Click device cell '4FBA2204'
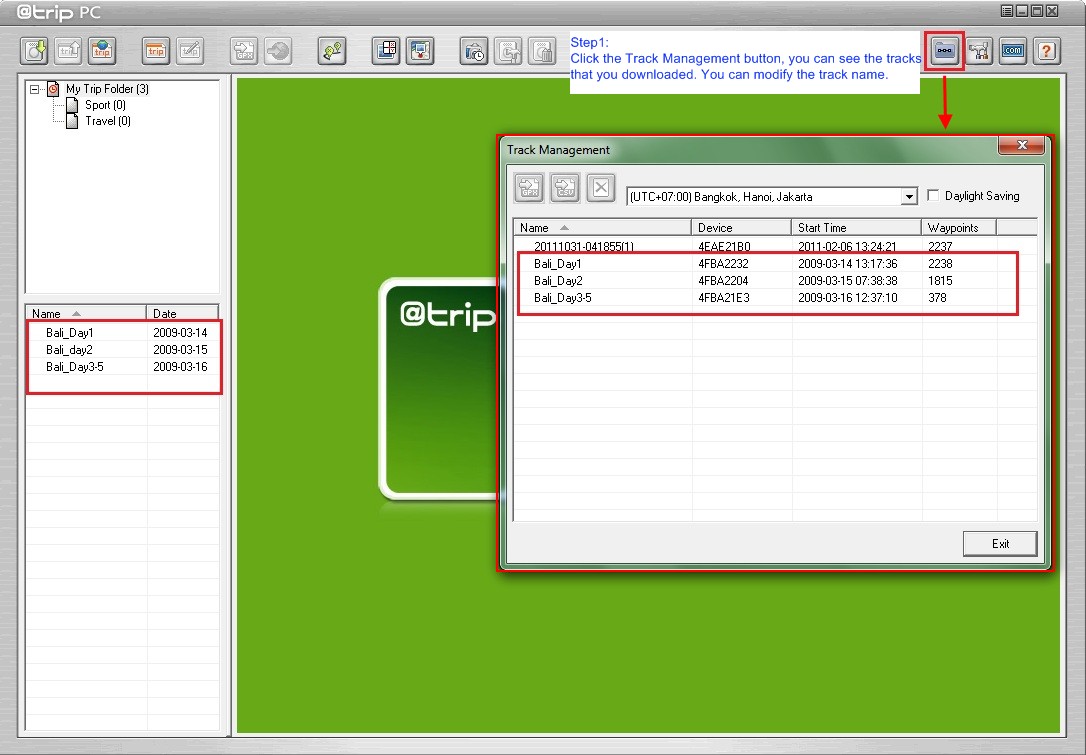This screenshot has width=1086, height=755. [723, 281]
